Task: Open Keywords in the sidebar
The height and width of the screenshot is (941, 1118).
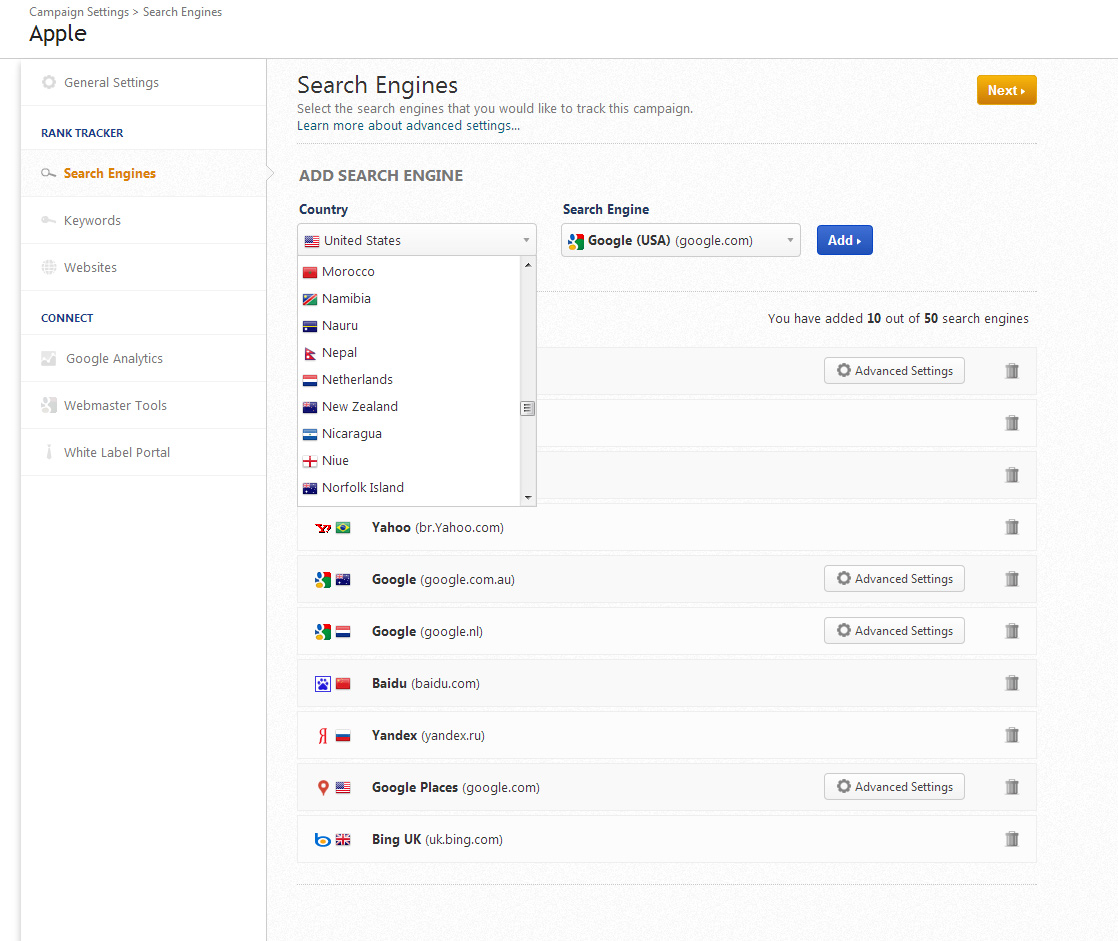Action: [92, 221]
